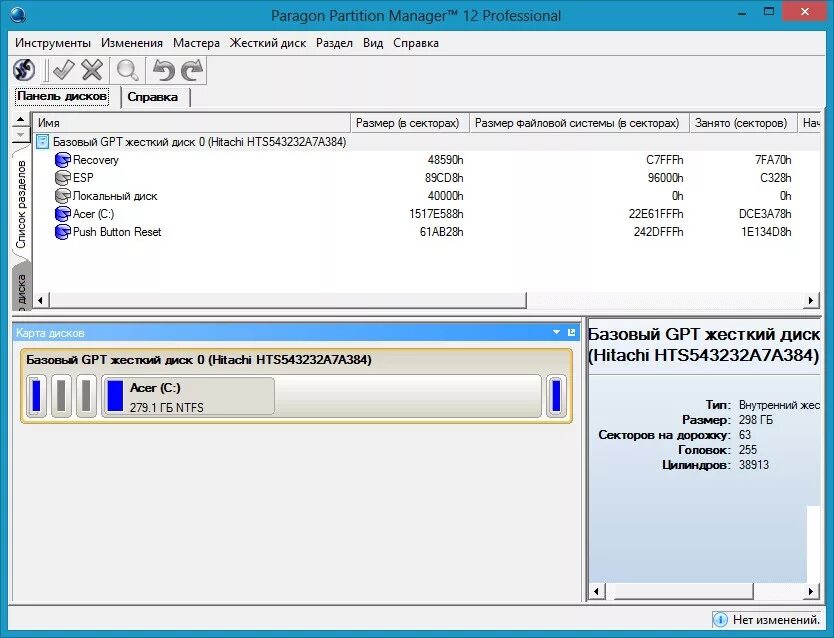Select the Acer (C:) row in list
The width and height of the screenshot is (834, 638).
click(426, 214)
